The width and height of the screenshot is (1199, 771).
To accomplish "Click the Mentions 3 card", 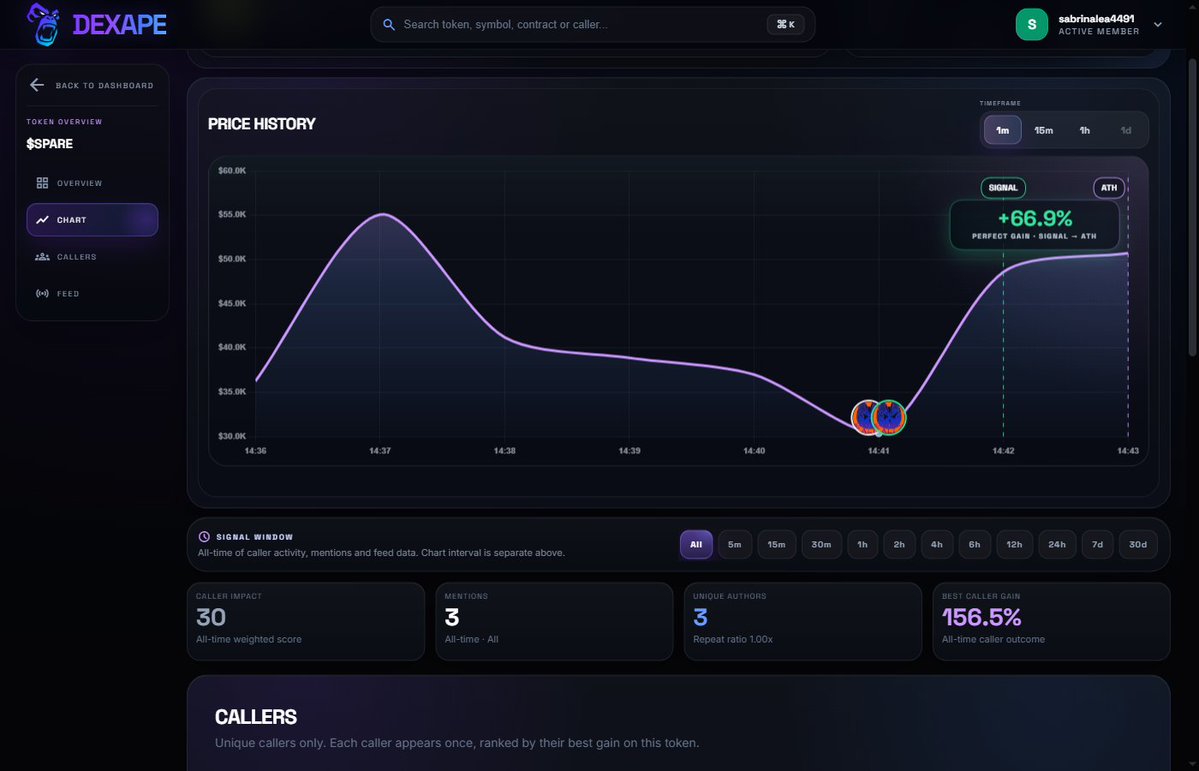I will point(554,621).
